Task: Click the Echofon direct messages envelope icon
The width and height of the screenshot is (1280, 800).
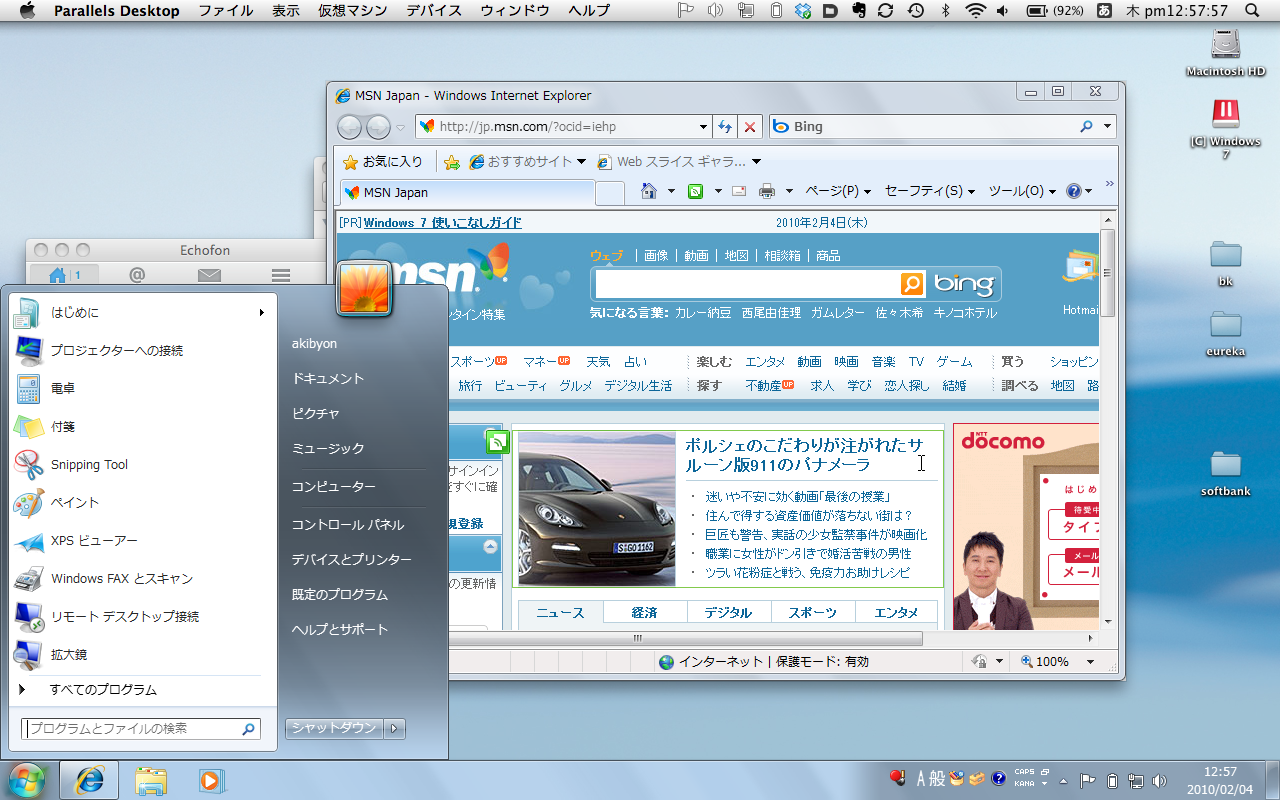Action: 209,275
